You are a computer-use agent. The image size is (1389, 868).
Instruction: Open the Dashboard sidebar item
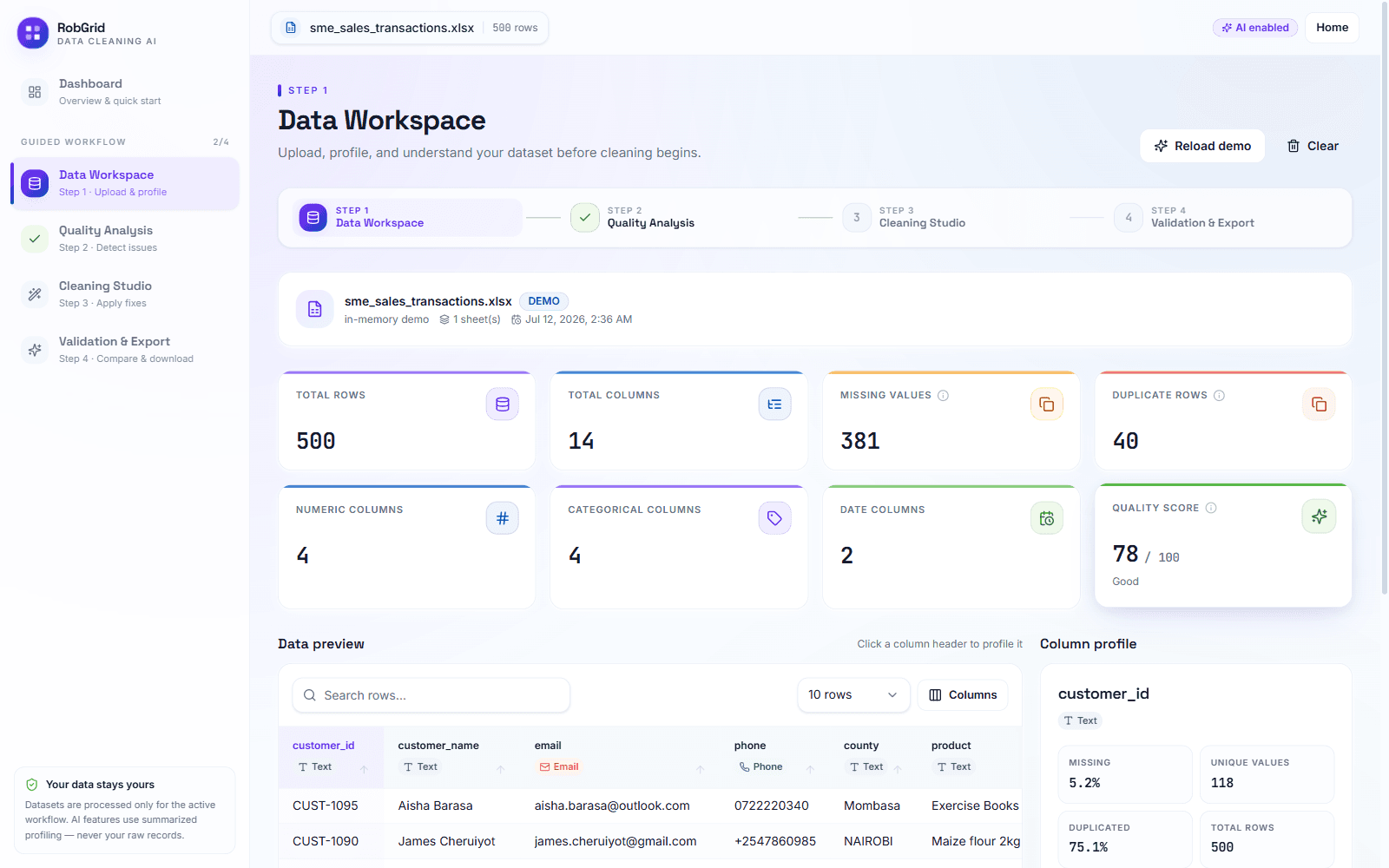coord(125,92)
